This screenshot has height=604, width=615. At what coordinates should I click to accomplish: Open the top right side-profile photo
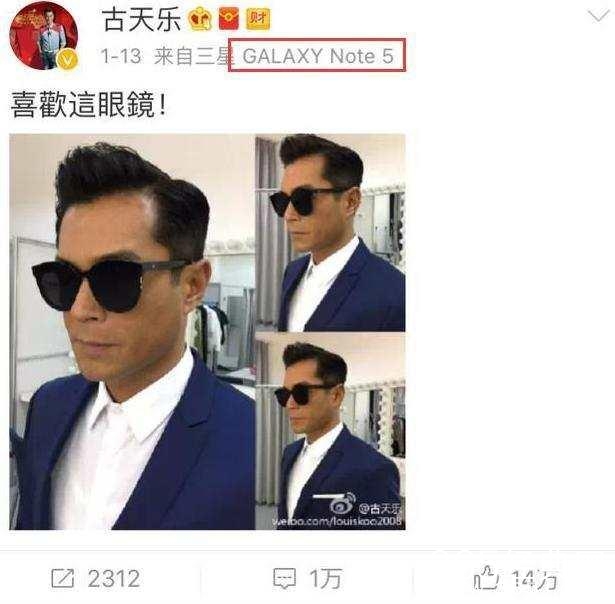click(330, 233)
